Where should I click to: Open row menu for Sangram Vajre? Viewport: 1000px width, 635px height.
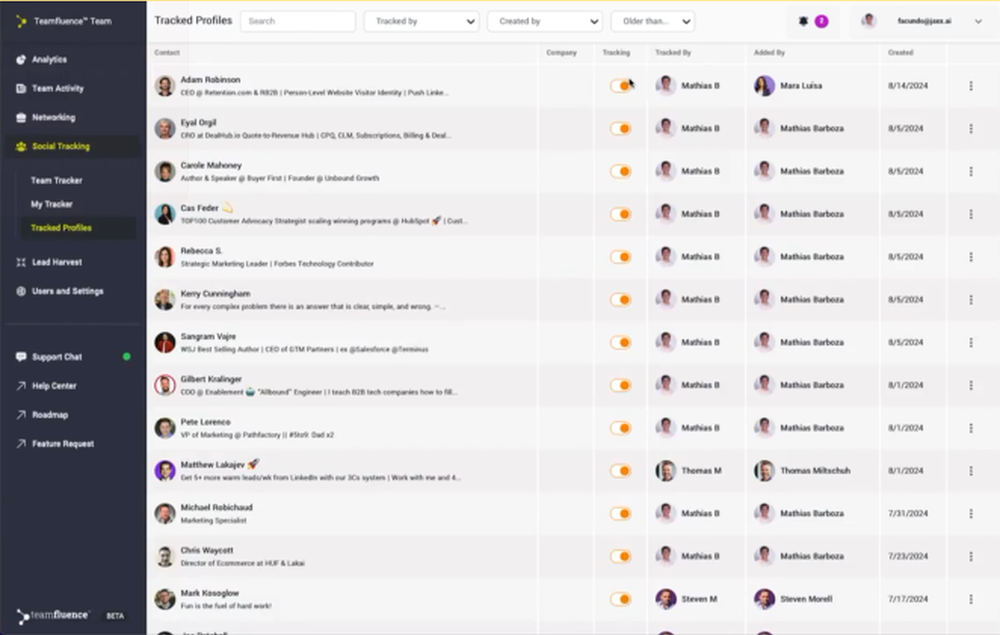point(971,342)
